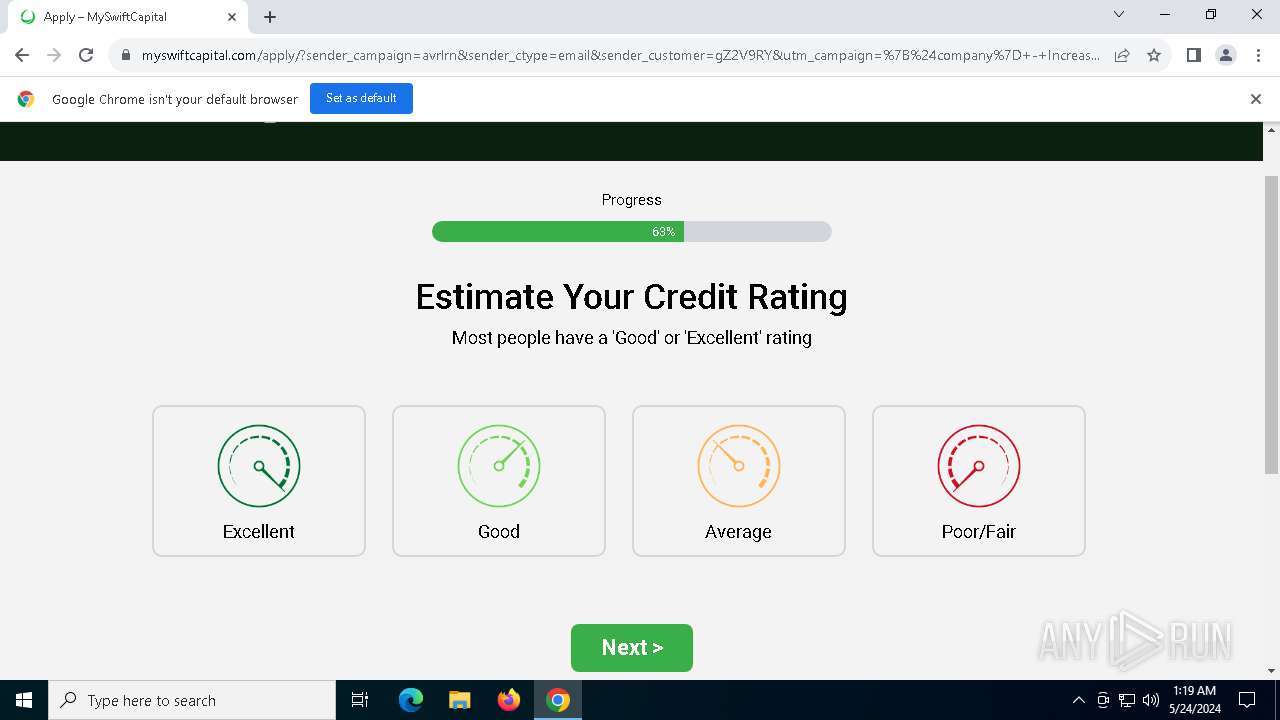Show hidden system tray icons
This screenshot has width=1280, height=720.
(x=1078, y=700)
